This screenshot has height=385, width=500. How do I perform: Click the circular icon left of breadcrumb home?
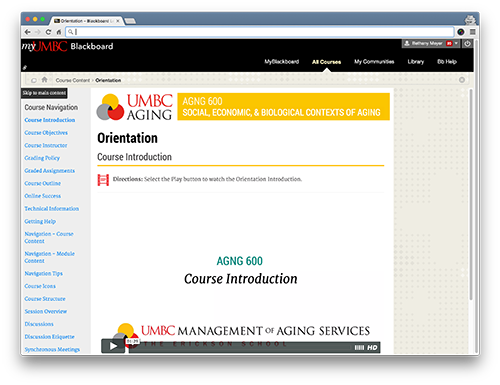click(x=34, y=80)
